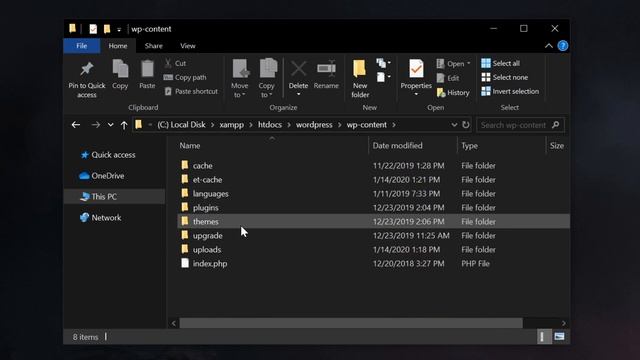Click Open in the Open group

click(453, 64)
